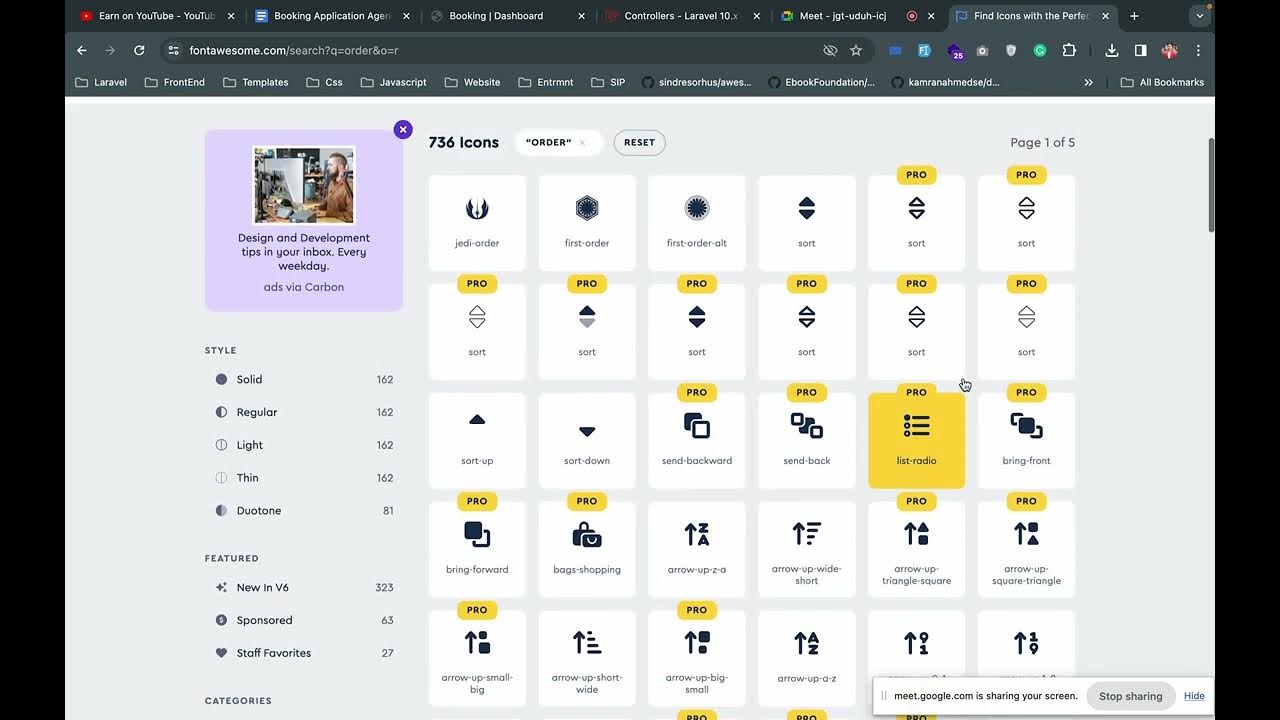Image resolution: width=1280 pixels, height=720 pixels.
Task: Open the Chrome three-dot menu
Action: [x=1198, y=50]
